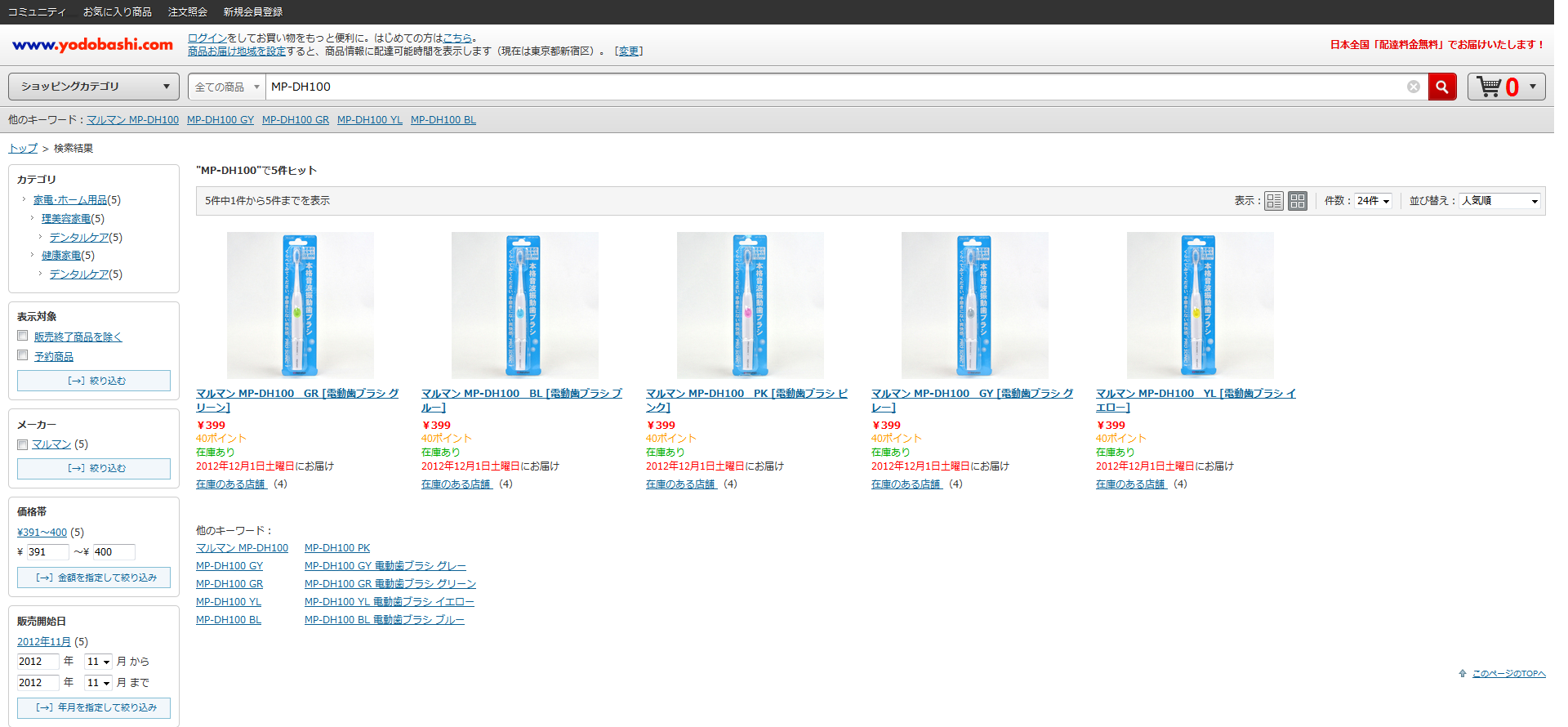Open the マルマン MP-DH100 GR product title link
Image resolution: width=1568 pixels, height=727 pixels.
(x=297, y=400)
